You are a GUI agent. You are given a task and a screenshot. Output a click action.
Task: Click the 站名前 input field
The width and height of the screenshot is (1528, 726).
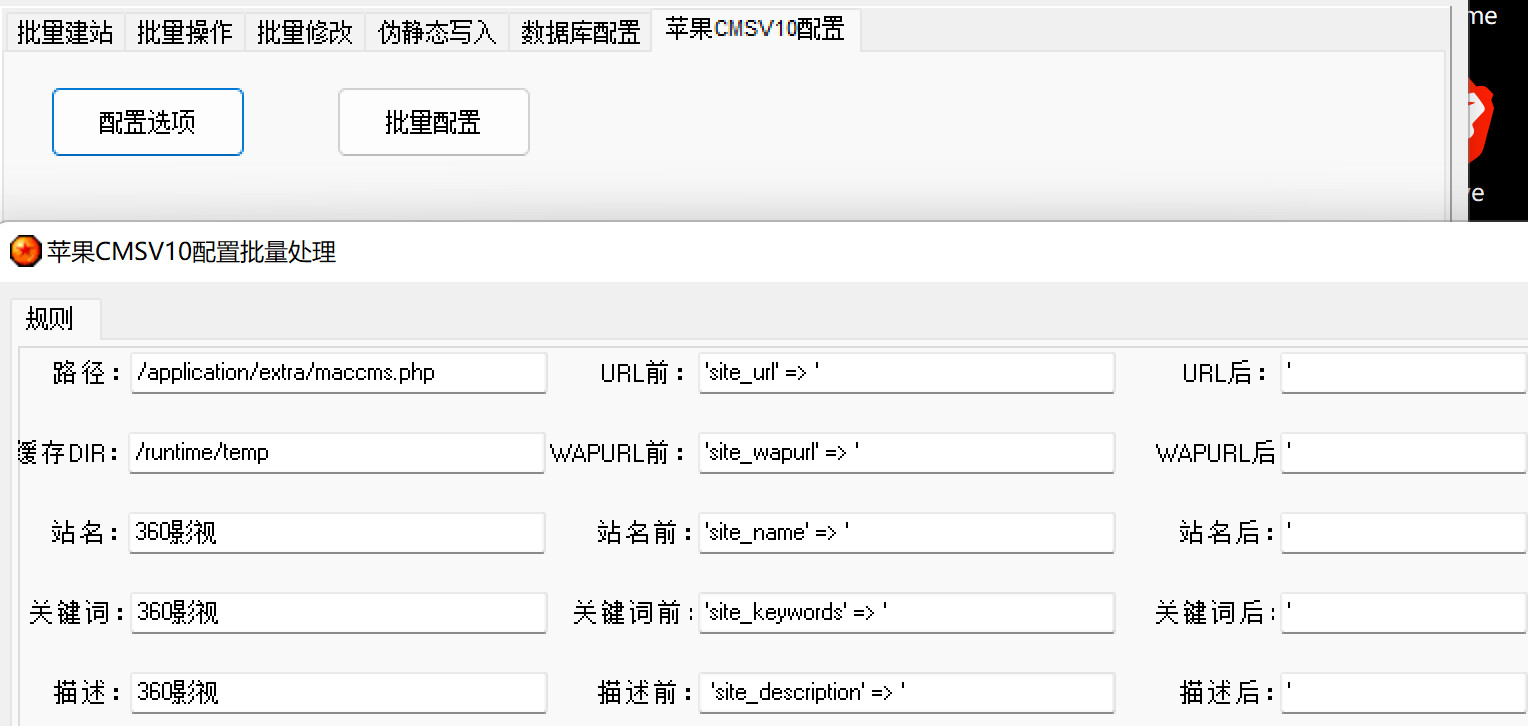tap(906, 533)
